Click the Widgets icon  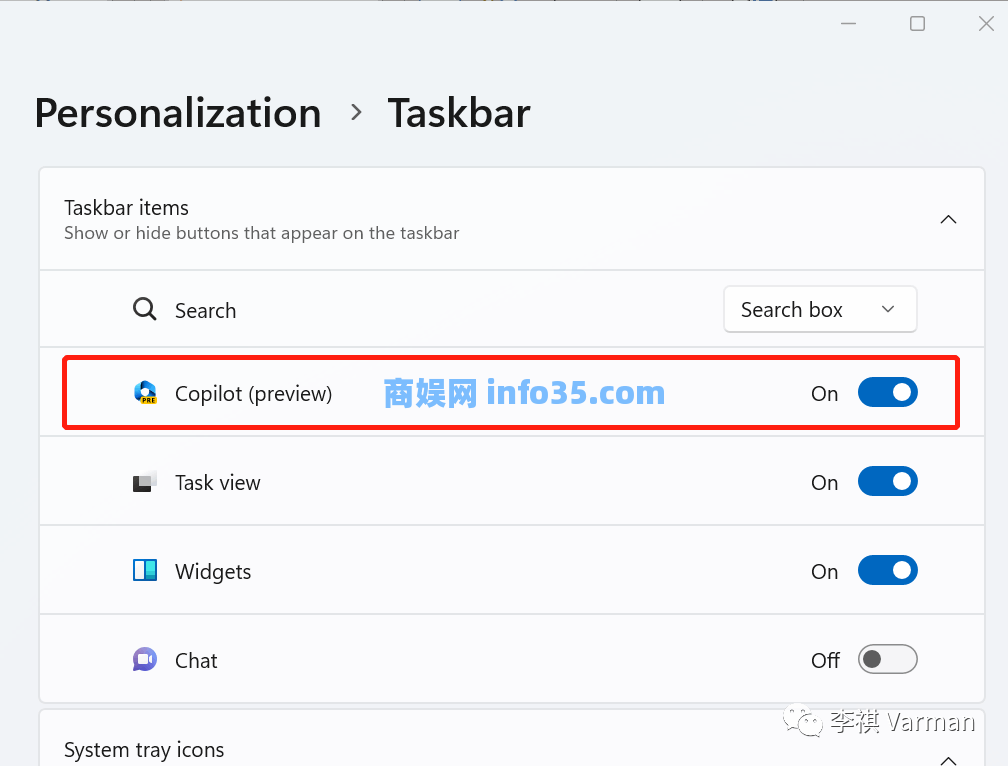(x=145, y=571)
